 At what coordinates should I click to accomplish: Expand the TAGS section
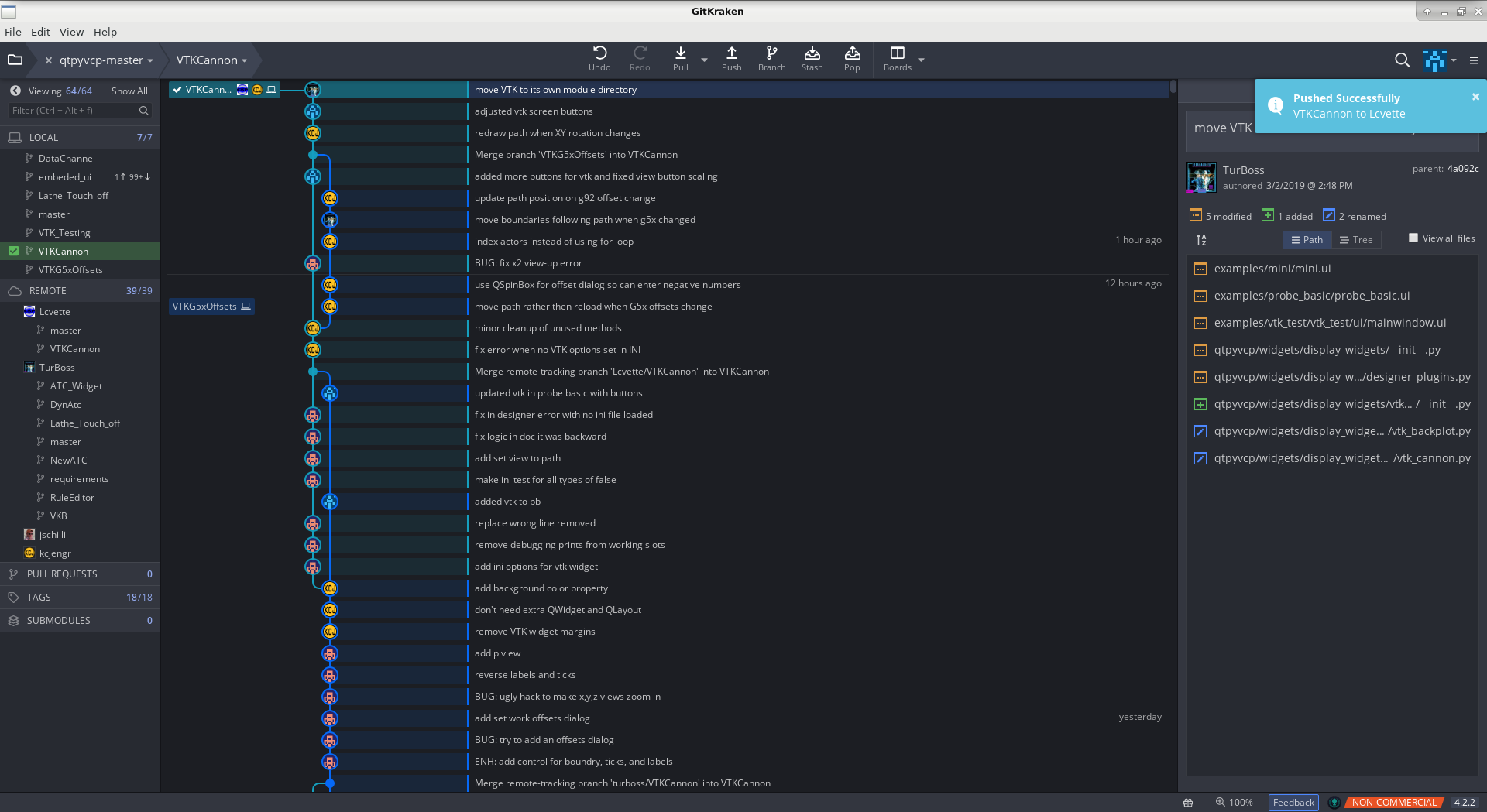tap(80, 597)
